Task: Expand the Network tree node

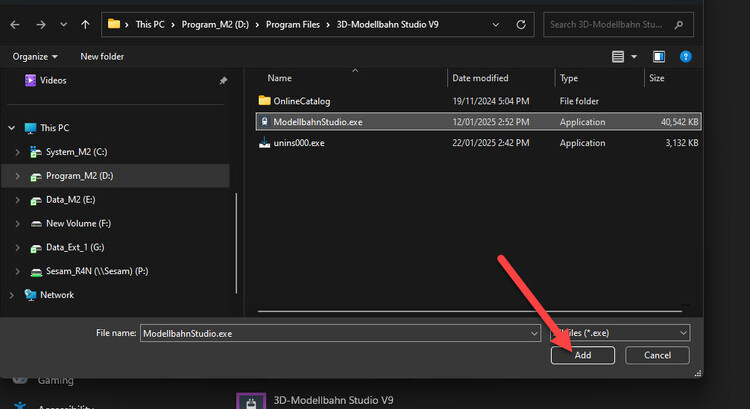Action: point(11,295)
